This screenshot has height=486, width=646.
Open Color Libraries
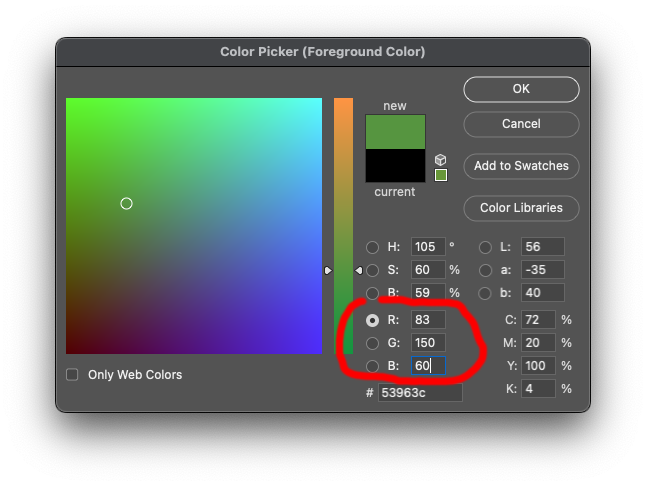(x=521, y=208)
